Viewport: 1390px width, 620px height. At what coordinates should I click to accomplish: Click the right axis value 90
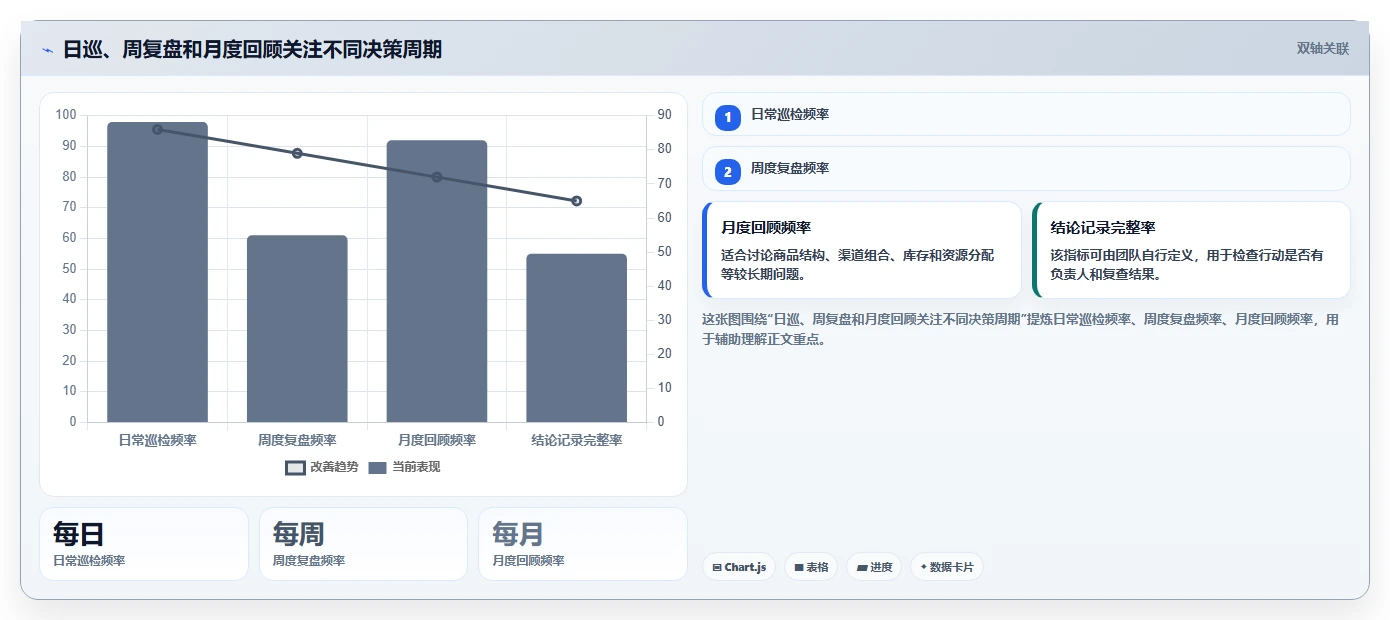point(664,115)
